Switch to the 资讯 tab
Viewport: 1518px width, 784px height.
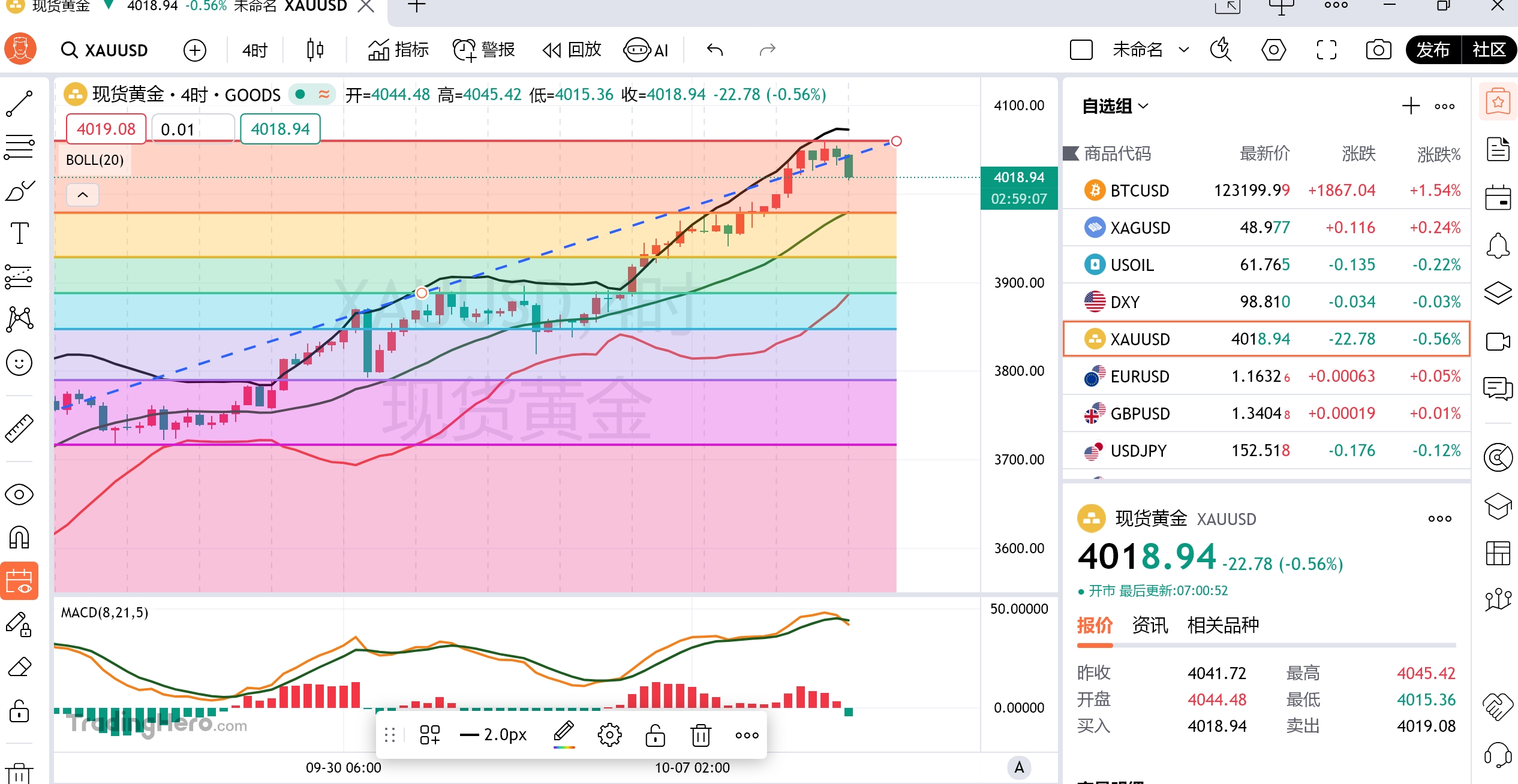point(1149,625)
